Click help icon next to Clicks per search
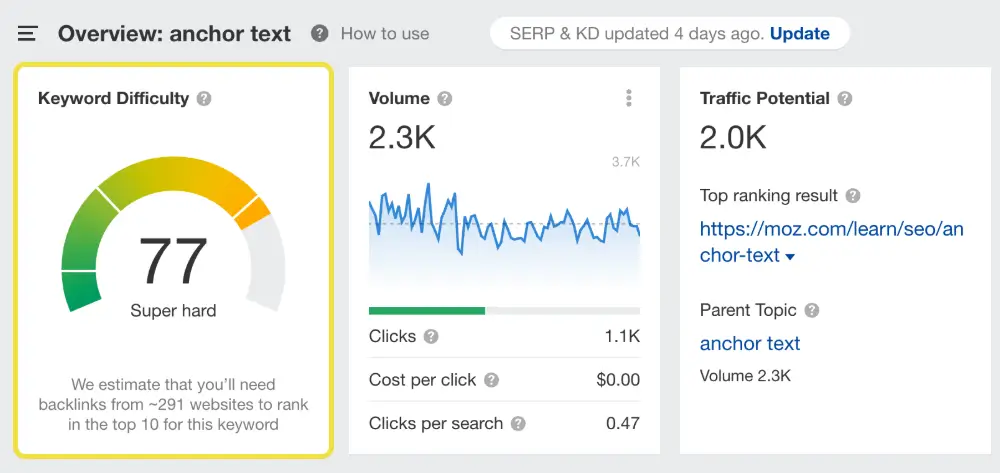Screen dimensions: 1000x473 [518, 423]
